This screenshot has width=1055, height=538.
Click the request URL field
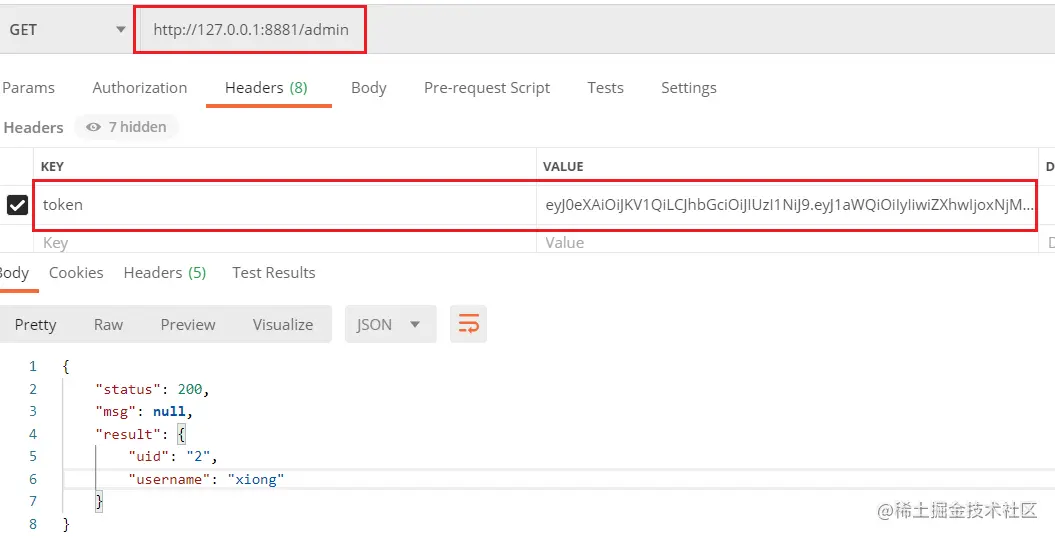(250, 30)
